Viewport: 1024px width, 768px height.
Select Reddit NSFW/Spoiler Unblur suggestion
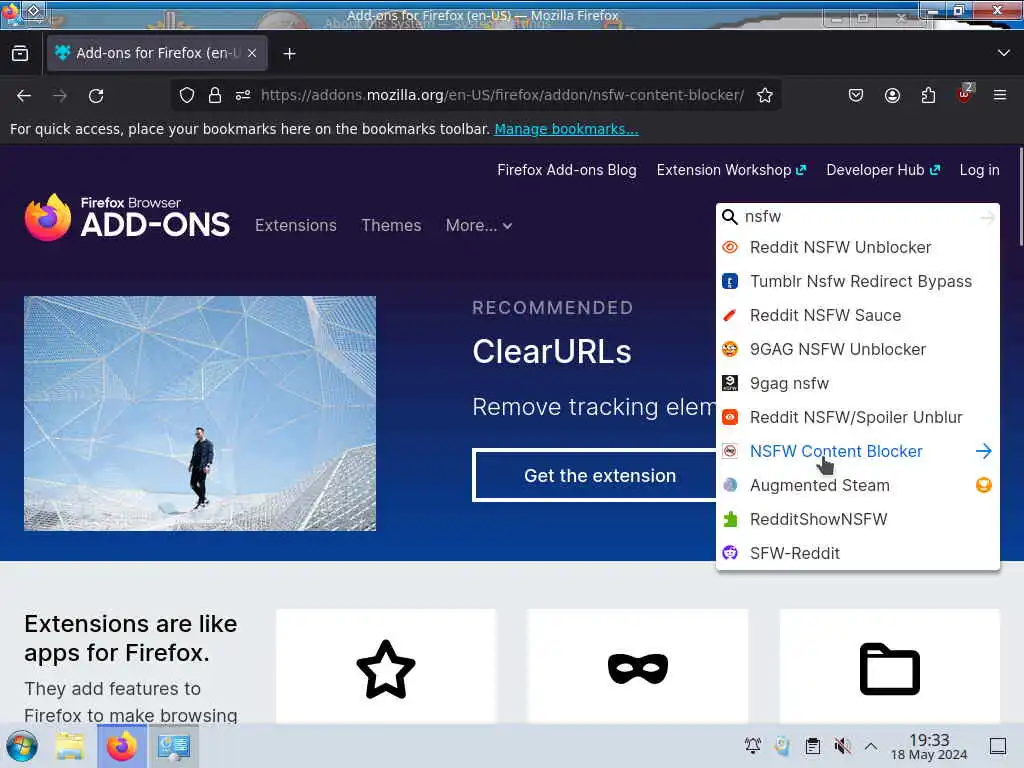coord(857,417)
